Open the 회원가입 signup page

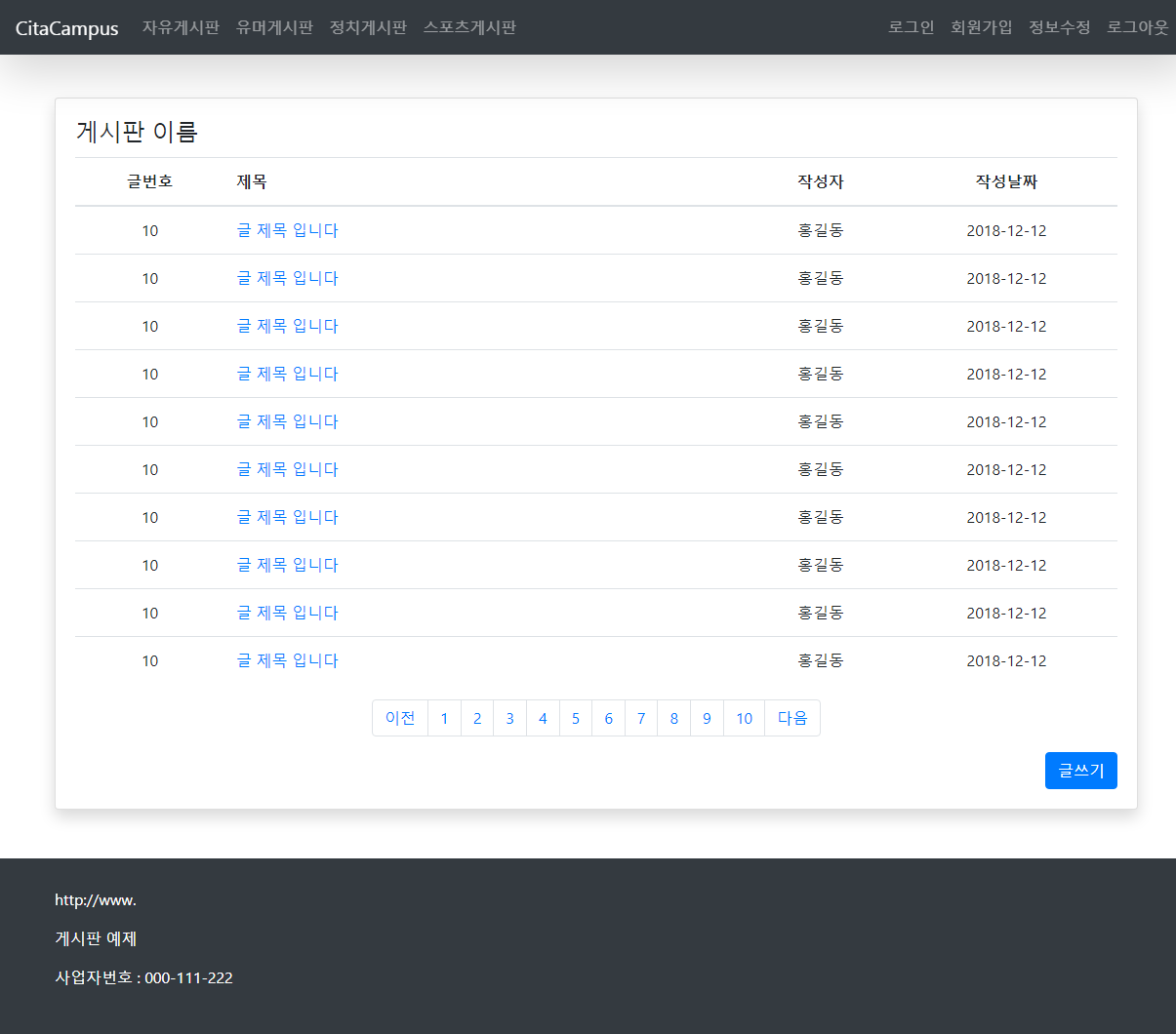(x=982, y=27)
